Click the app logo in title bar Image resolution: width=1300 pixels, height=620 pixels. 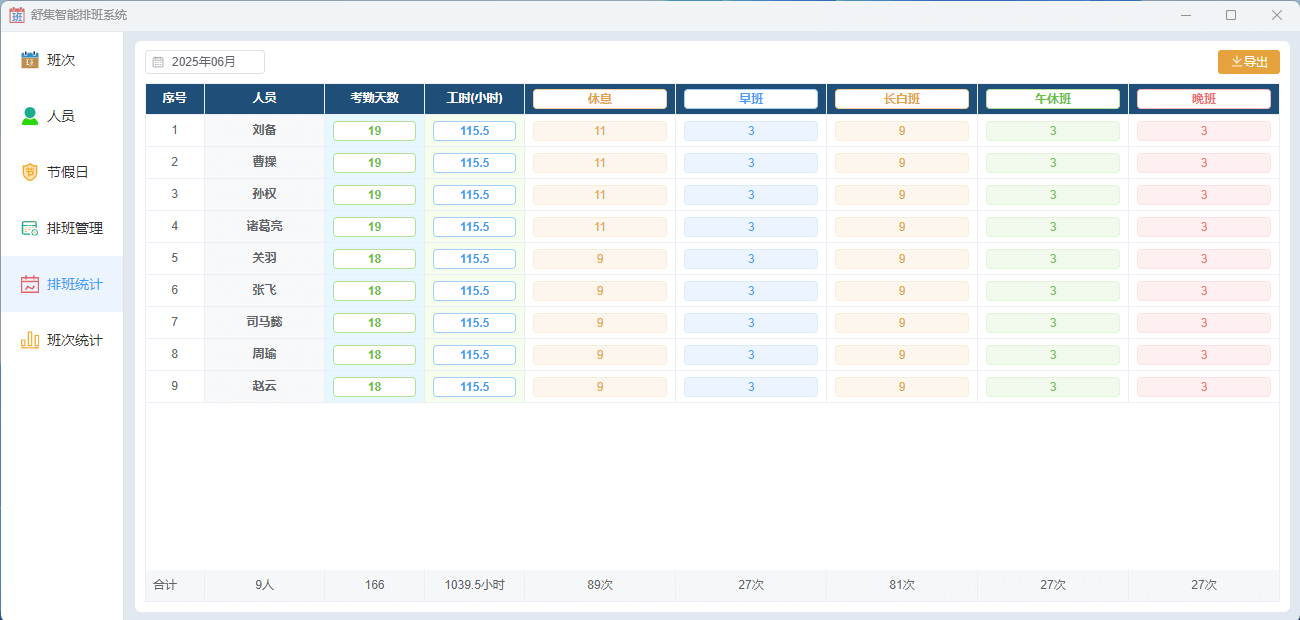coord(16,15)
